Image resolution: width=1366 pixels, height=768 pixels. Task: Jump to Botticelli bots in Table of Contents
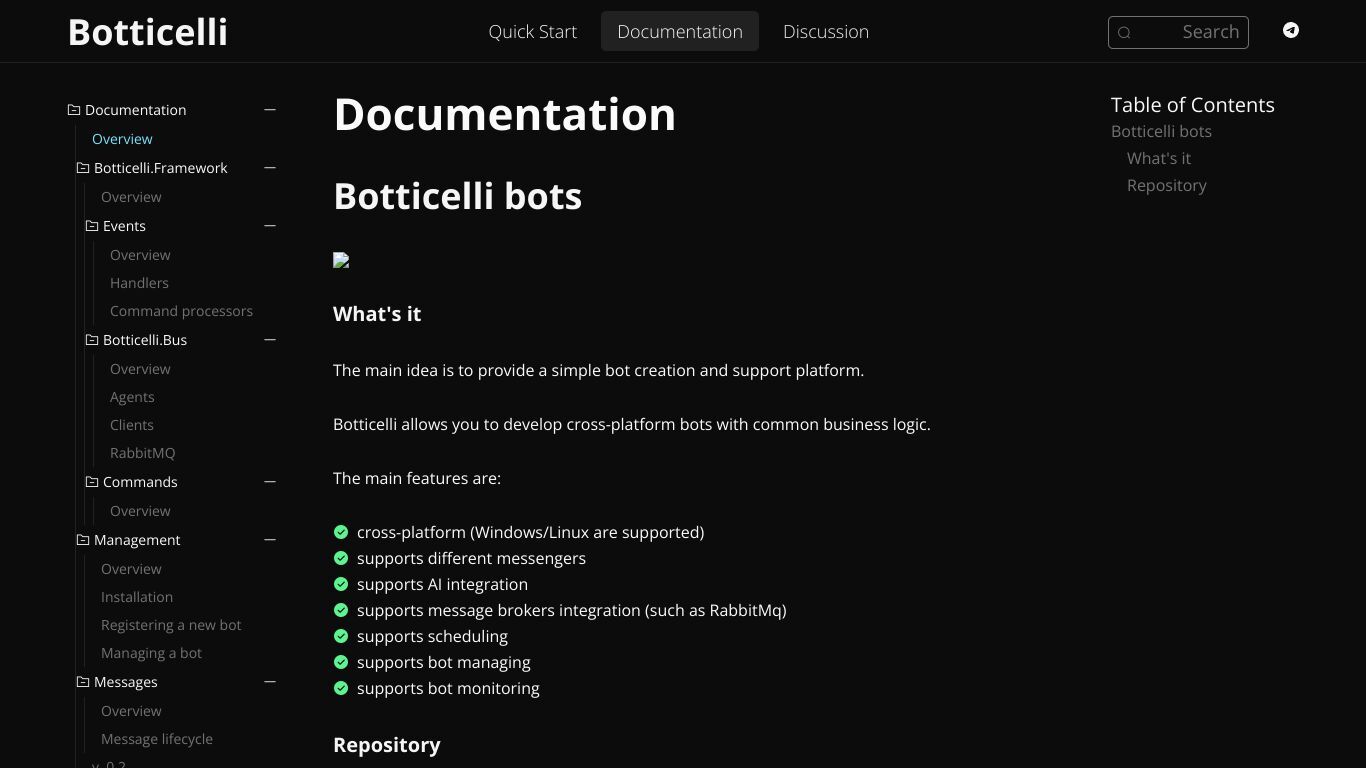tap(1161, 131)
